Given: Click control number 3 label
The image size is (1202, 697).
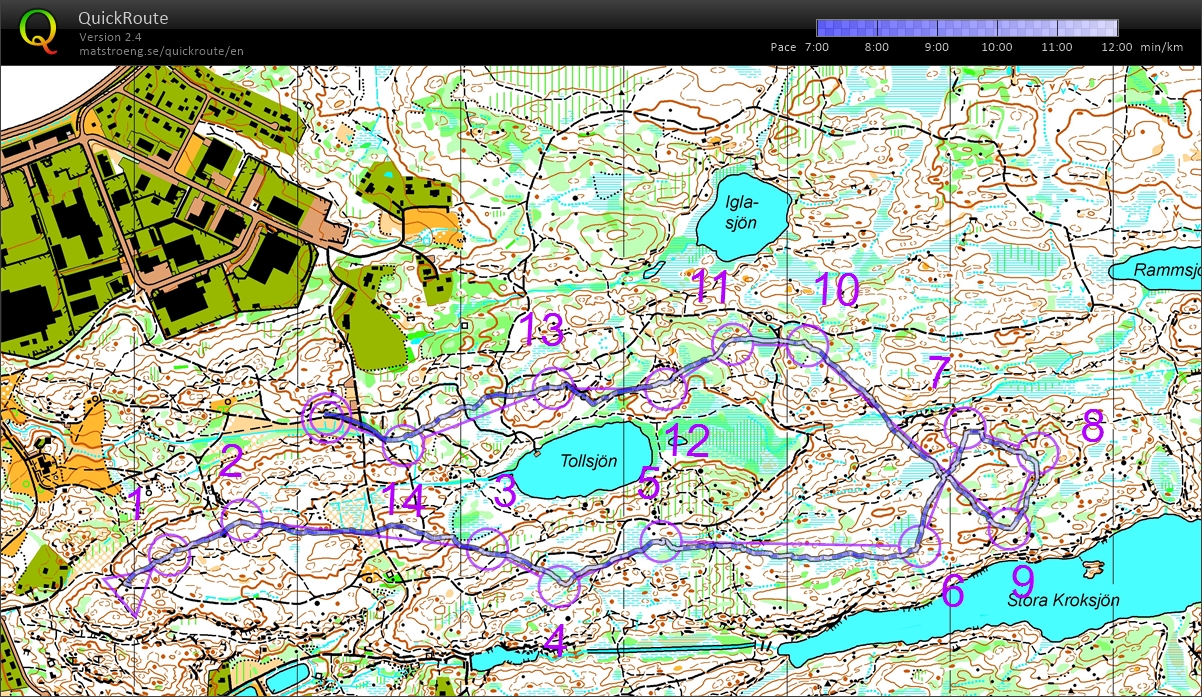Looking at the screenshot, I should click(x=505, y=491).
